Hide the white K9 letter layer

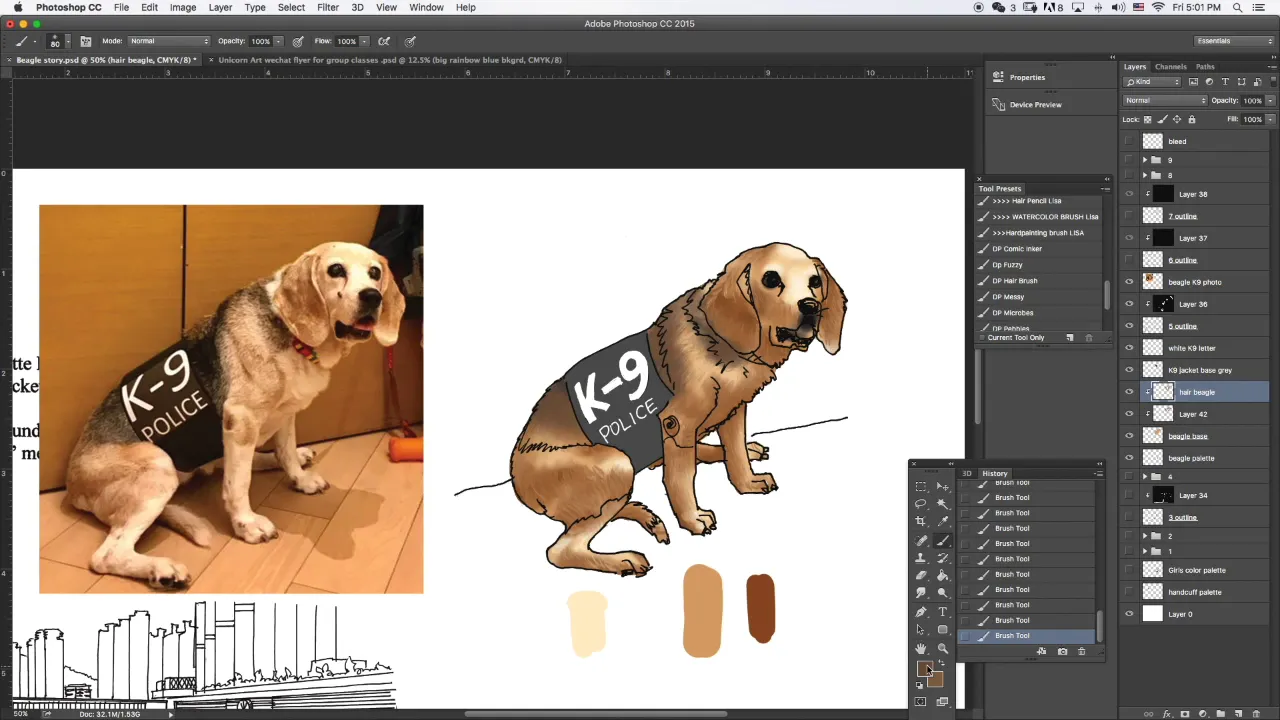(x=1129, y=348)
